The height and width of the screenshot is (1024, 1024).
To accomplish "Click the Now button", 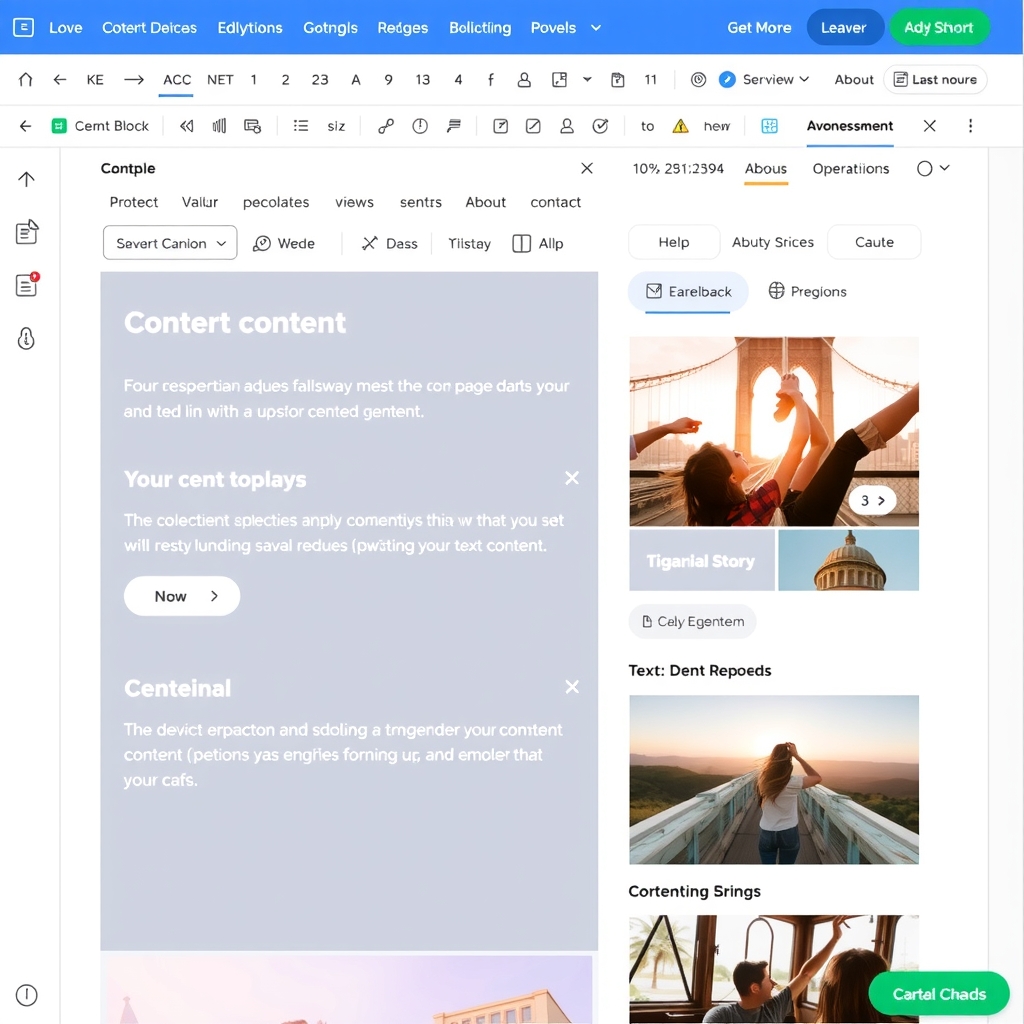I will tap(182, 596).
